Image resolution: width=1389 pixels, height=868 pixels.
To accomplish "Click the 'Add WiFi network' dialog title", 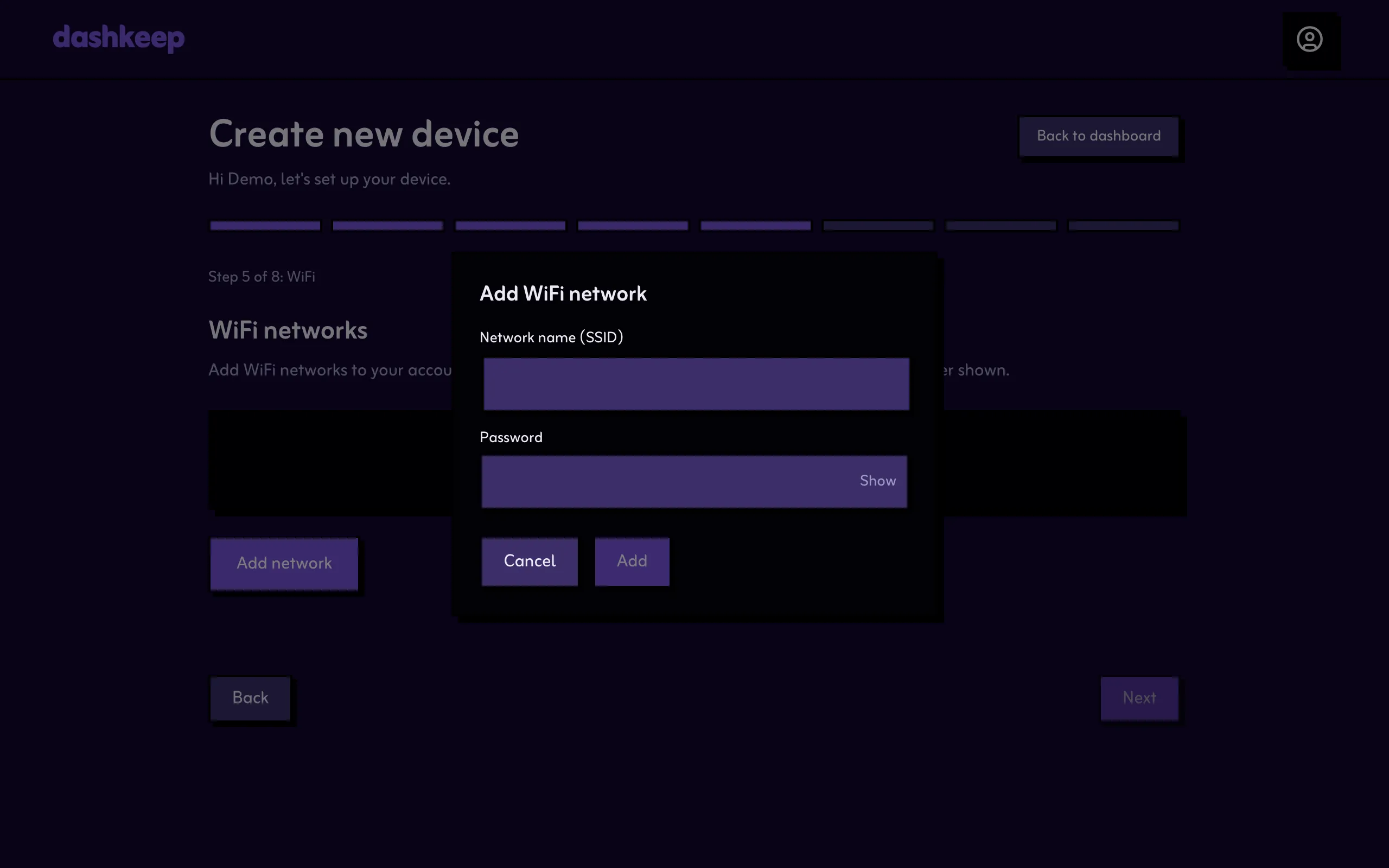I will click(x=563, y=294).
